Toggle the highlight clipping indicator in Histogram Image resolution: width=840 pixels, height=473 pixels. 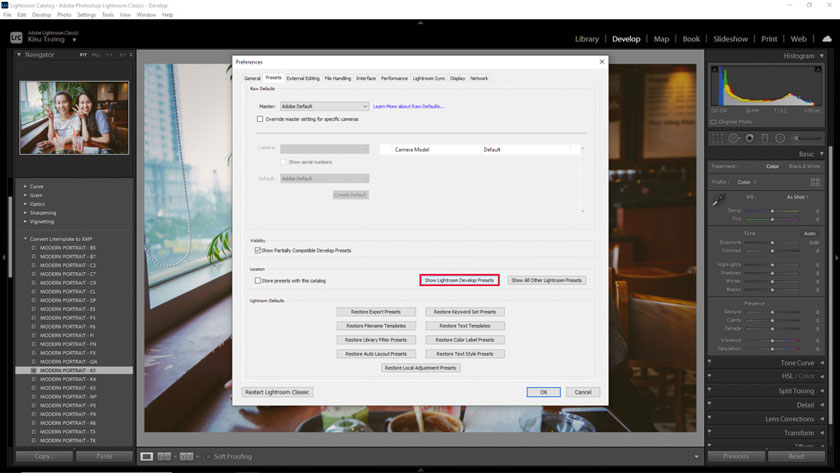pyautogui.click(x=818, y=70)
